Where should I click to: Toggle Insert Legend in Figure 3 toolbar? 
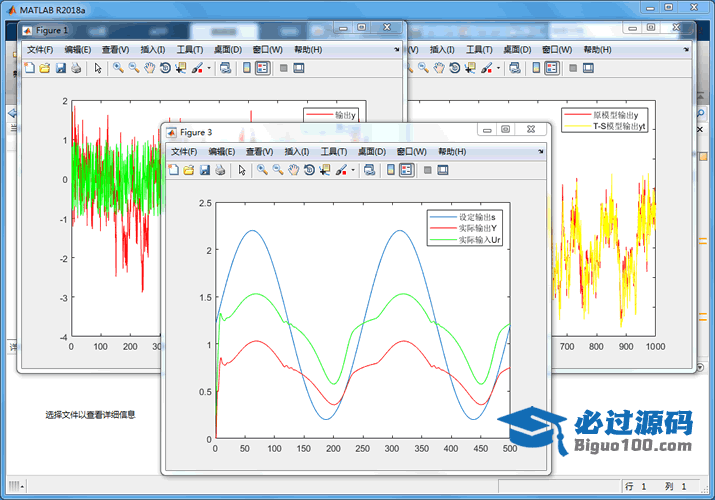pos(406,170)
